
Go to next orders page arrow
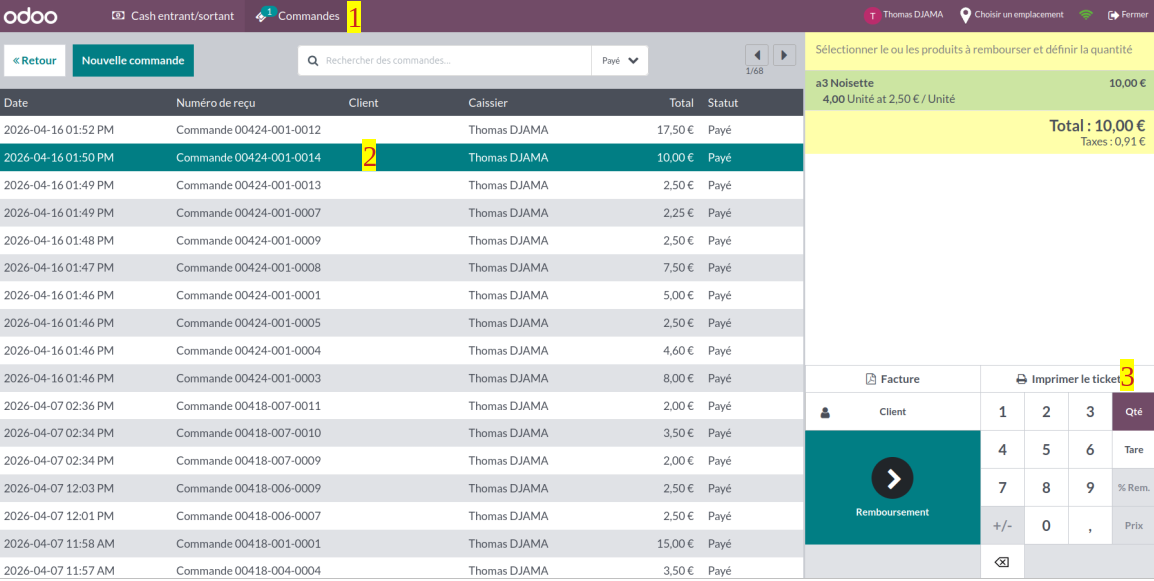pos(785,55)
